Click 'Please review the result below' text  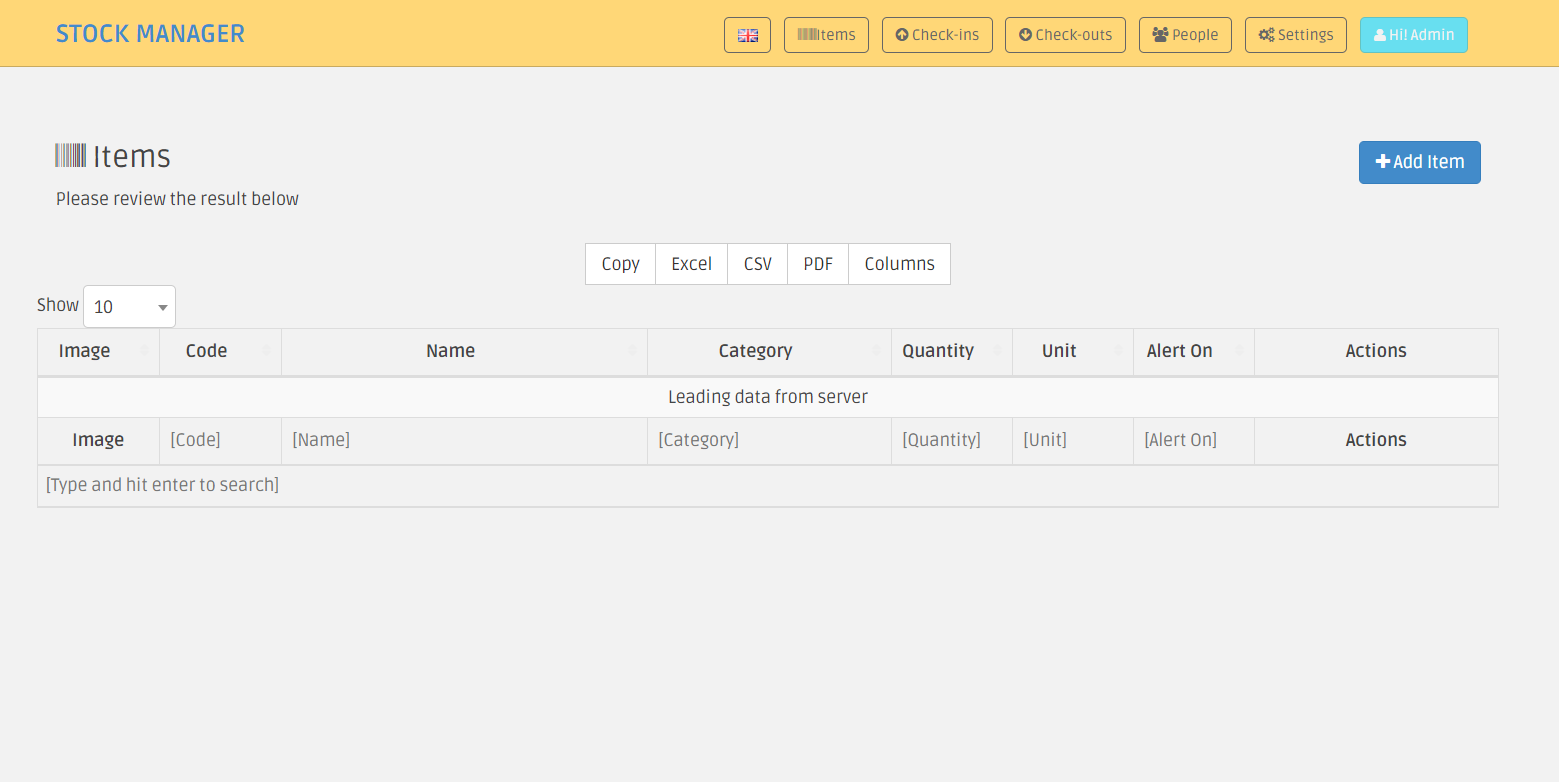click(x=177, y=199)
